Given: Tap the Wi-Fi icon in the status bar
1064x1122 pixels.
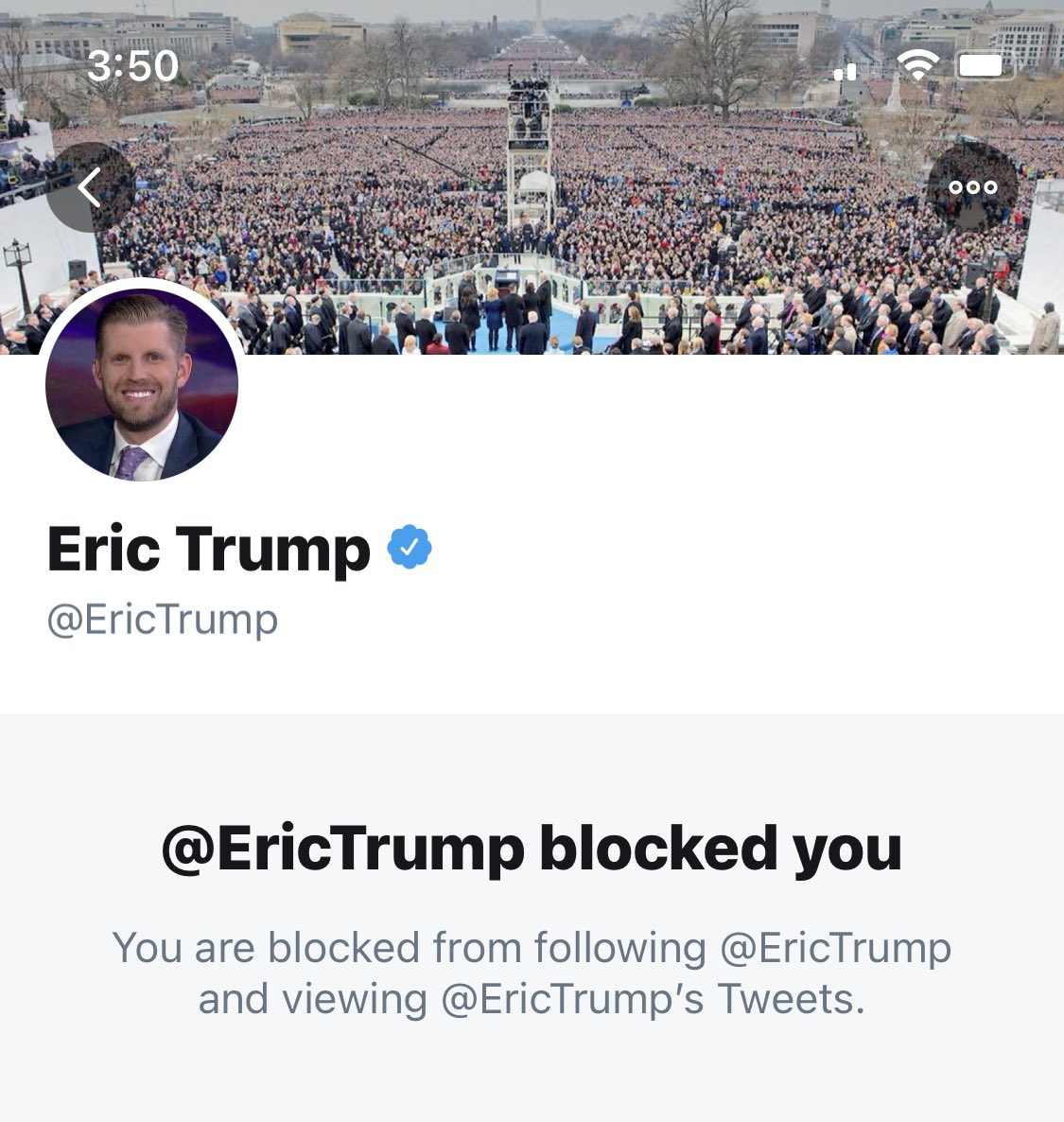Looking at the screenshot, I should (x=918, y=66).
